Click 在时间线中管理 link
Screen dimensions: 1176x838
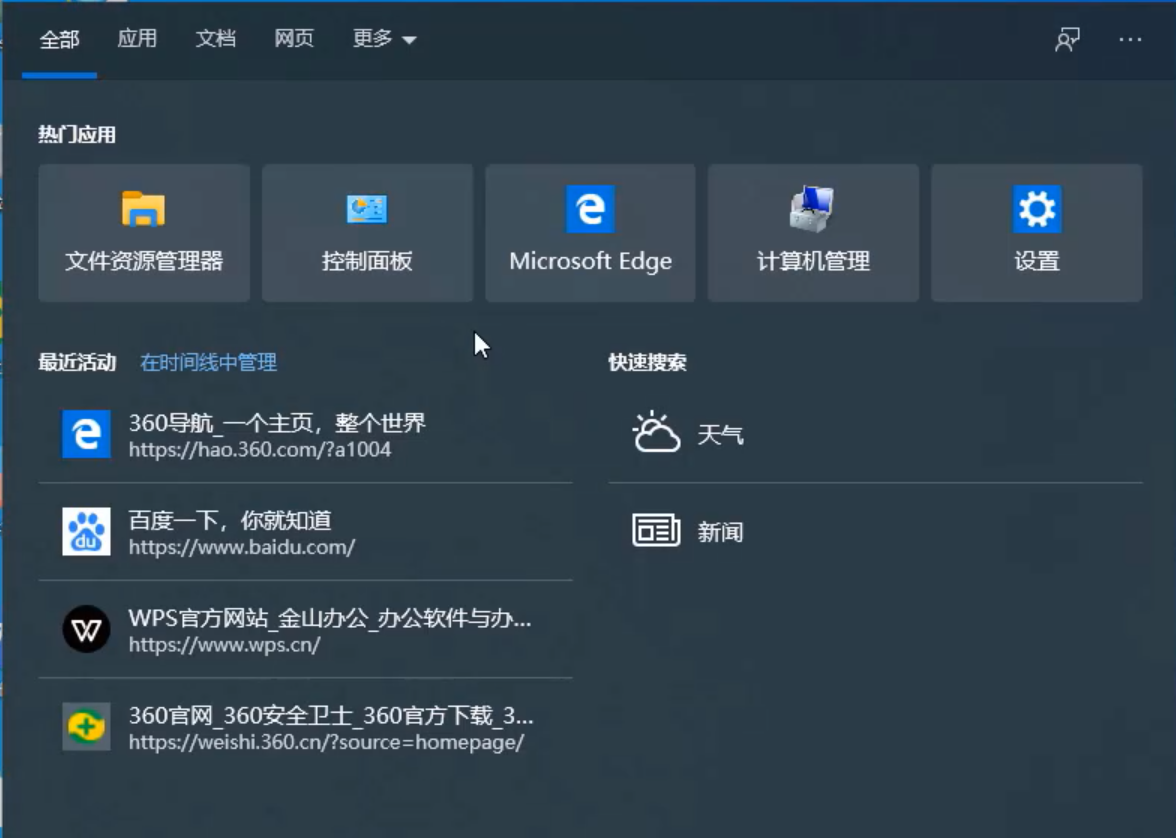208,363
